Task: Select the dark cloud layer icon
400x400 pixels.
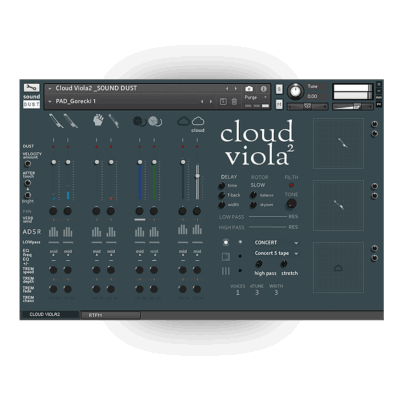Action: (183, 121)
